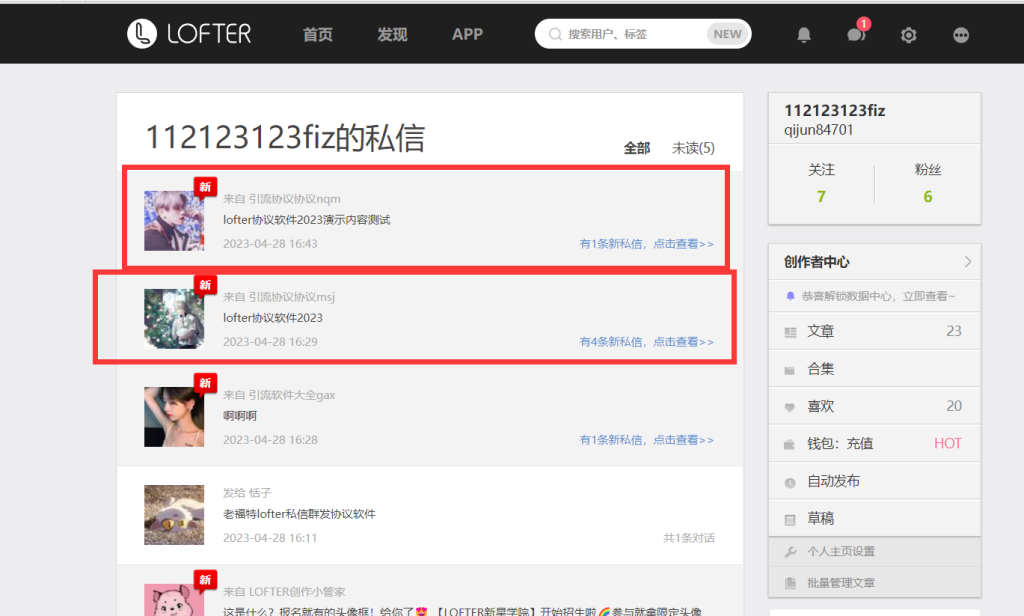This screenshot has height=616, width=1024.
Task: Click the 自动发布 clock icon
Action: click(791, 482)
